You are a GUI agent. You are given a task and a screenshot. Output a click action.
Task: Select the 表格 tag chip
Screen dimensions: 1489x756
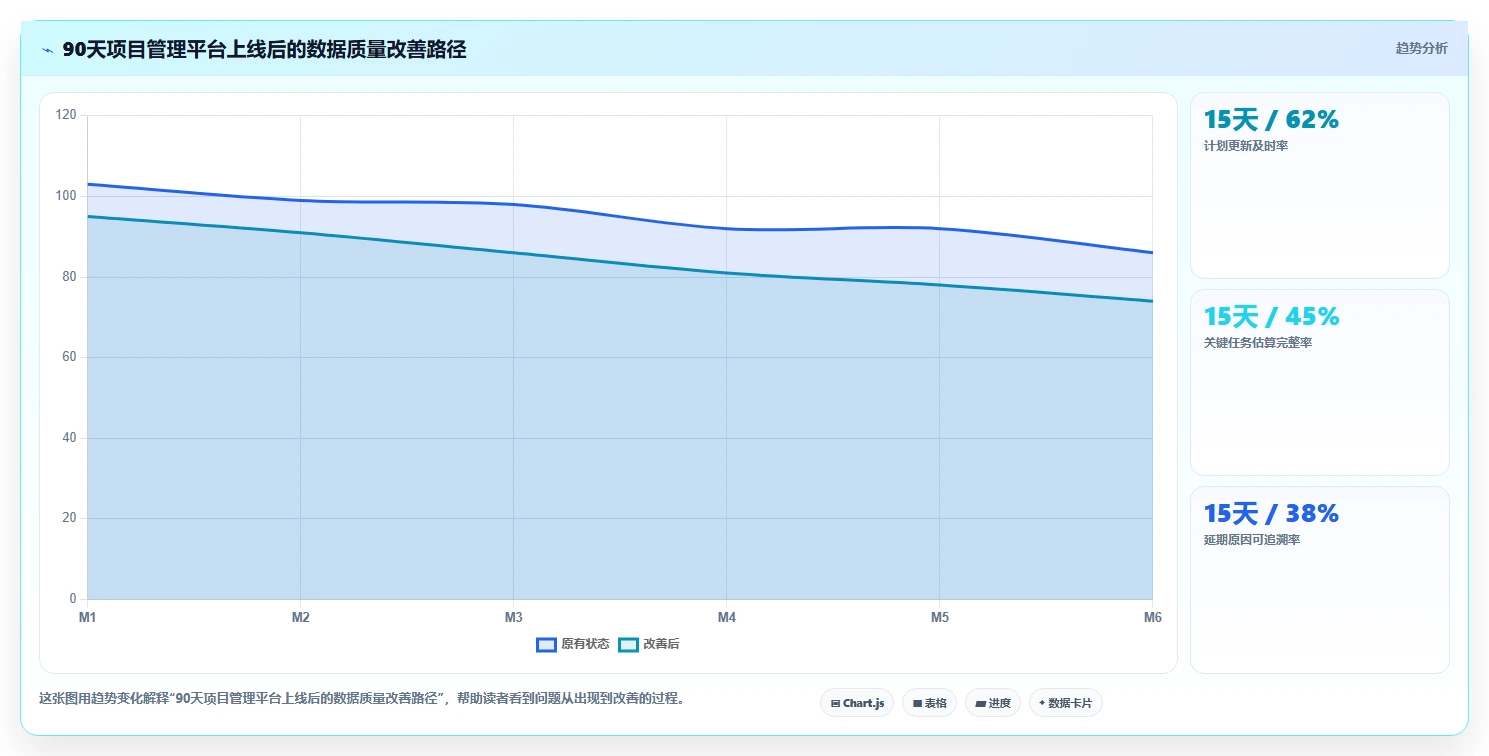[929, 703]
